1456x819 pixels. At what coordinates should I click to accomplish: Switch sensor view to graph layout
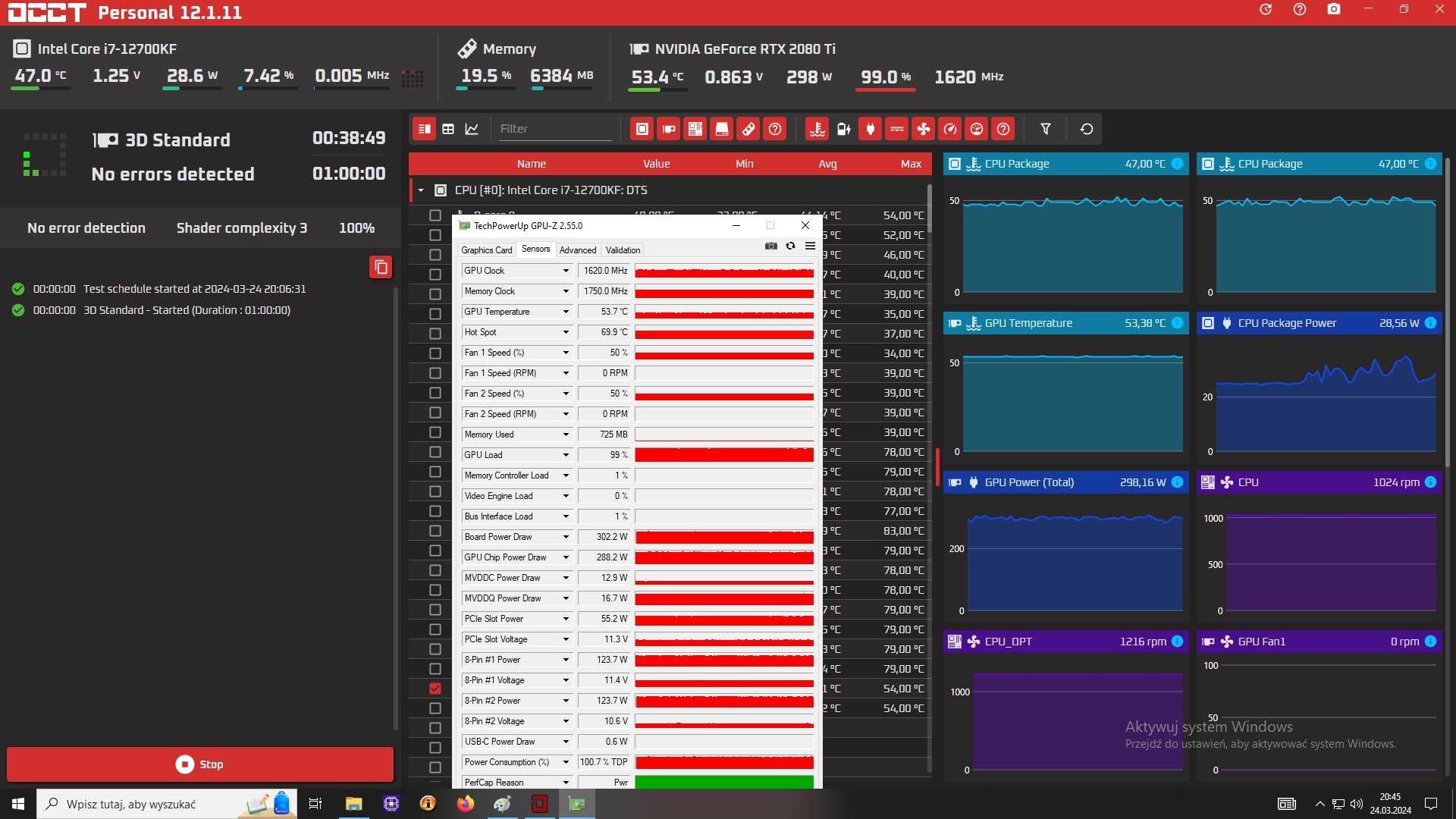472,129
